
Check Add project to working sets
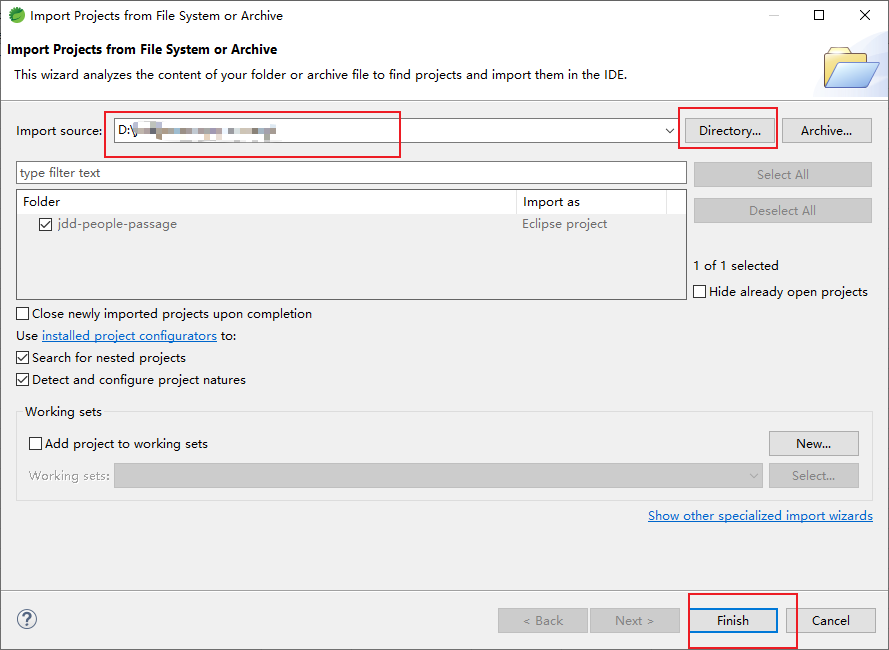[36, 444]
